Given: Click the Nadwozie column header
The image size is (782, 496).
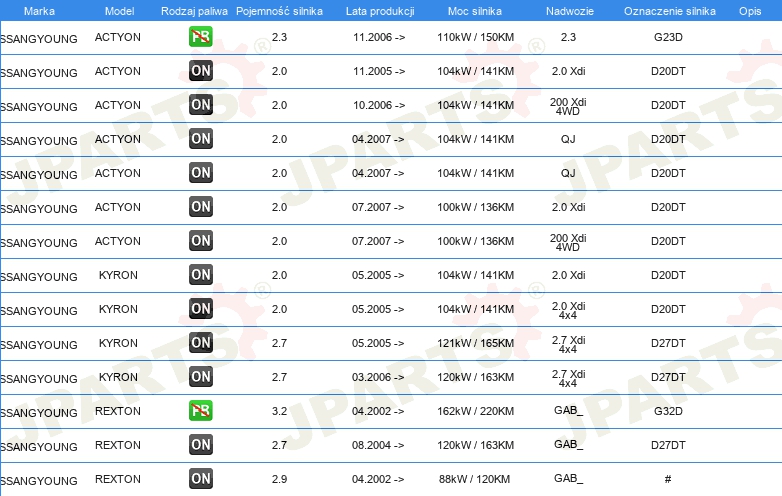Looking at the screenshot, I should [x=570, y=11].
